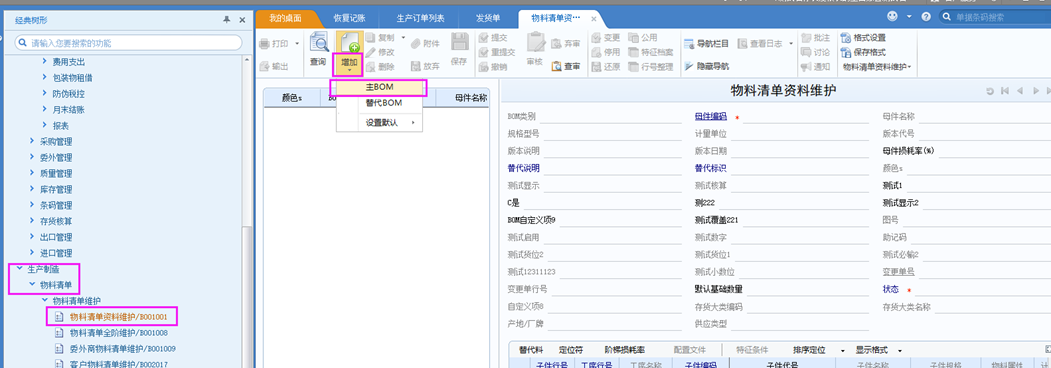This screenshot has width=1051, height=368.
Task: Click the 复制 copy icon
Action: 371,38
